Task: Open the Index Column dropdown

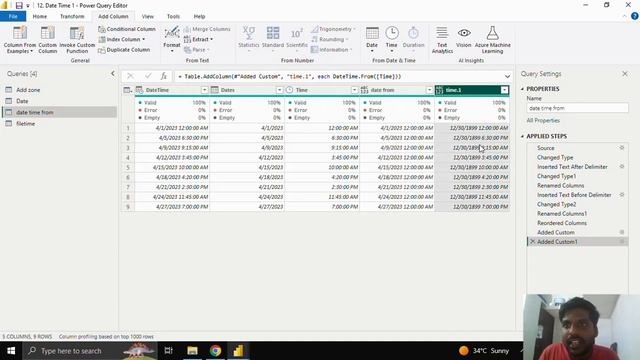Action: (122, 39)
